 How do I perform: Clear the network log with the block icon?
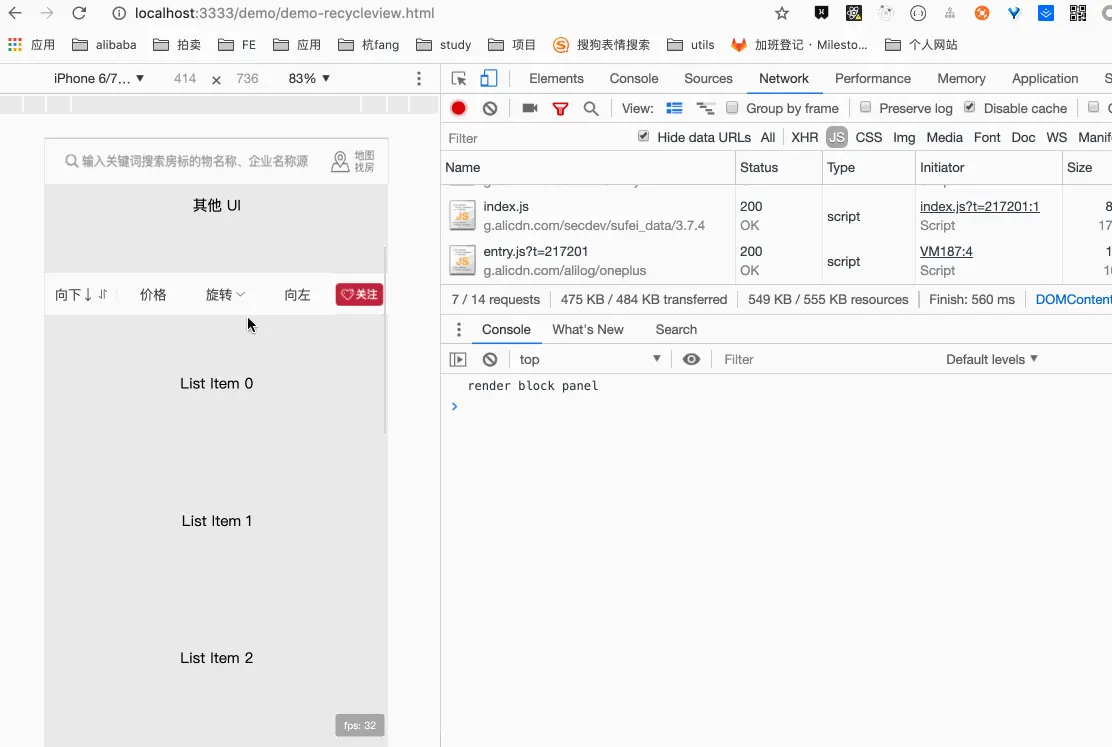pyautogui.click(x=490, y=109)
